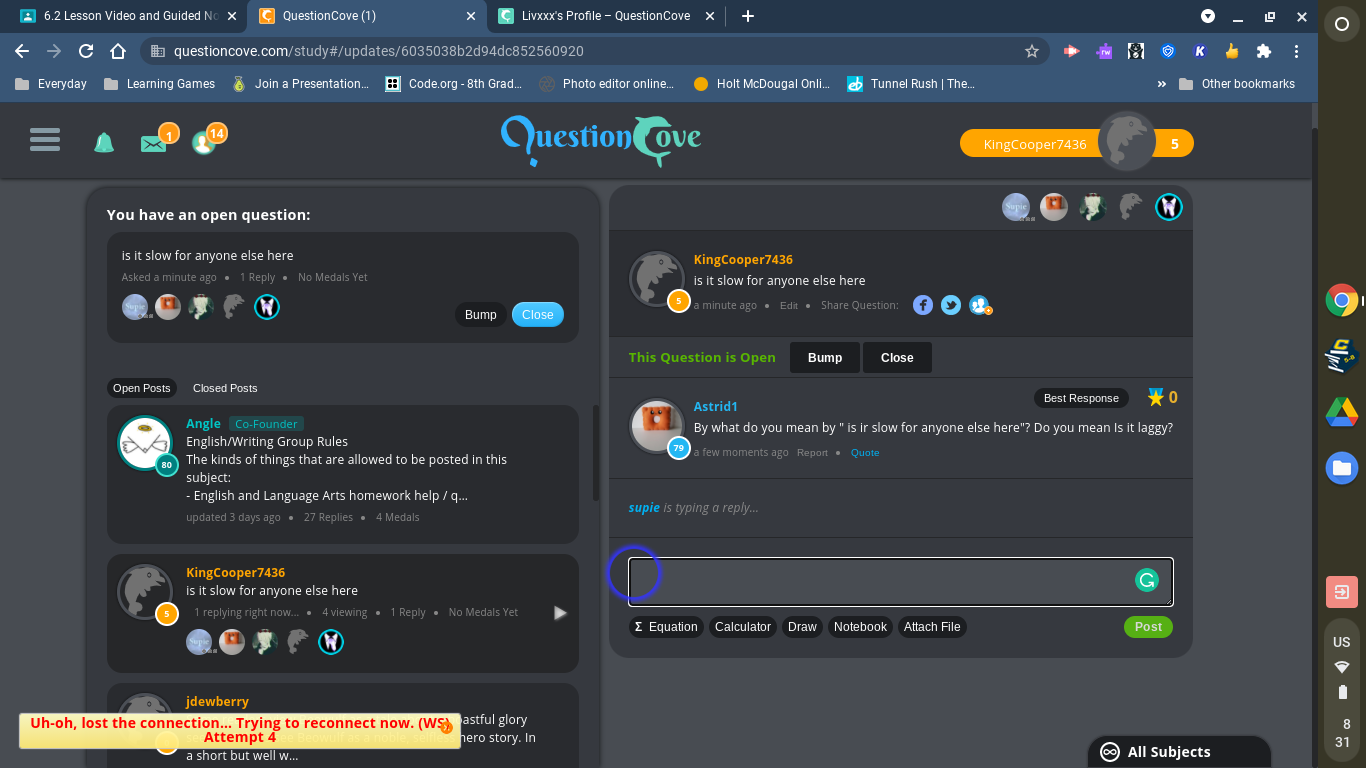Click into the reply text field
This screenshot has width=1366, height=768.
tap(900, 582)
